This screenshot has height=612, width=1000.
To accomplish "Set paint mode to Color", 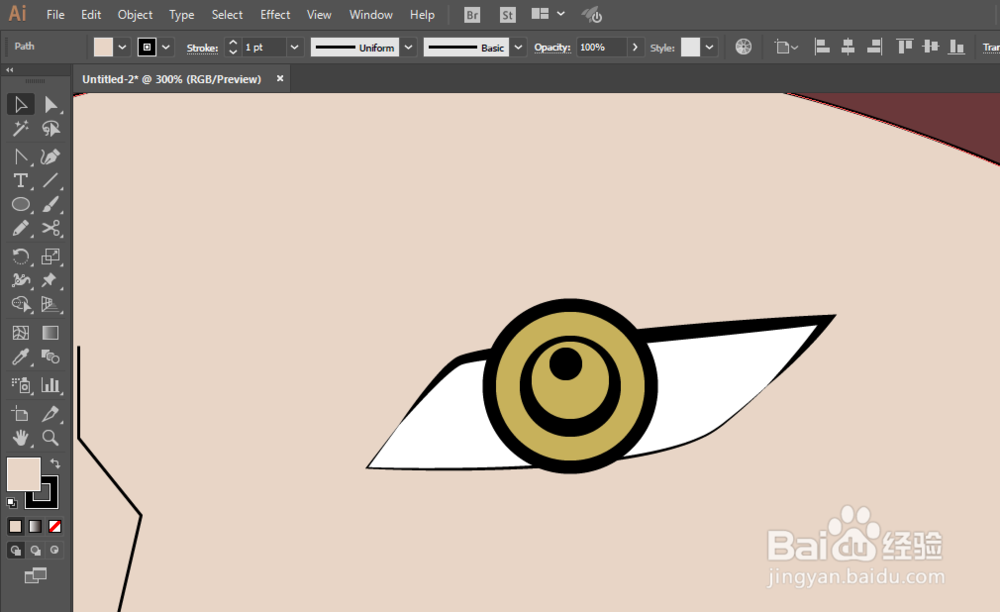I will point(15,527).
